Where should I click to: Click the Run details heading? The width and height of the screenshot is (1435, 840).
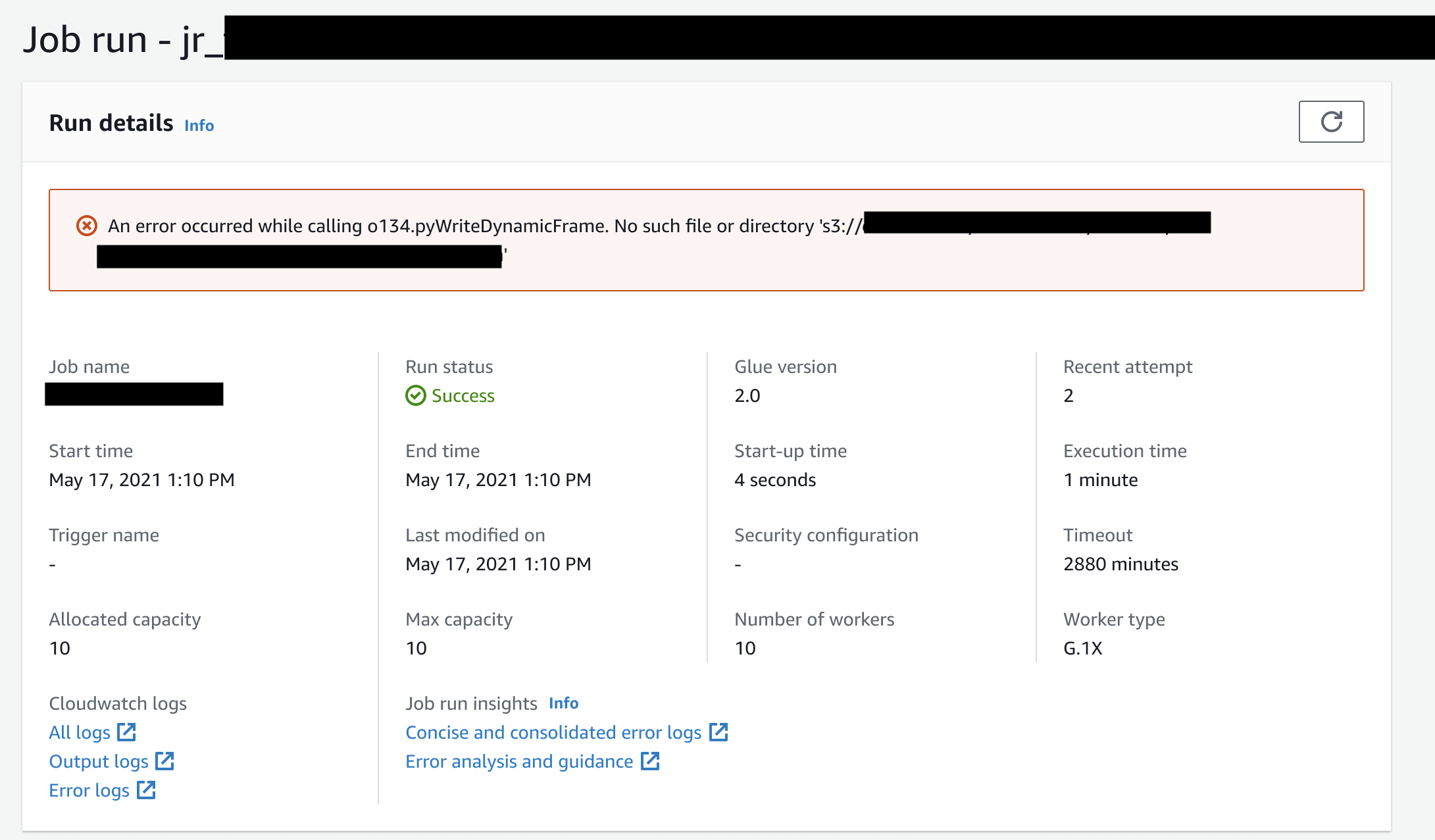[111, 122]
